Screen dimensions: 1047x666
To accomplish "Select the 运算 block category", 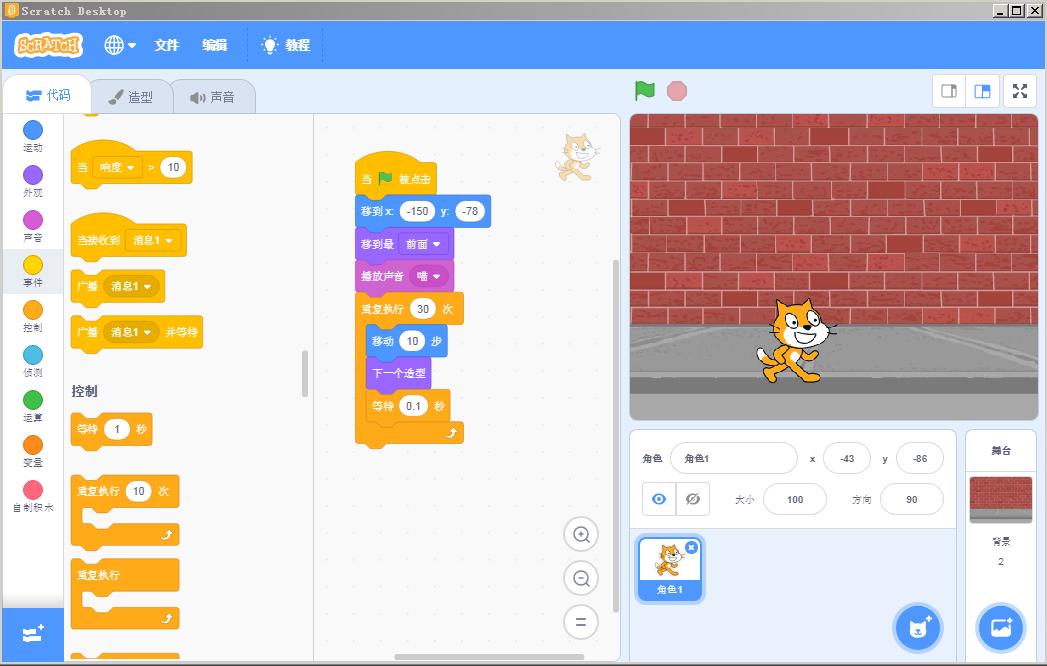I will [x=33, y=406].
